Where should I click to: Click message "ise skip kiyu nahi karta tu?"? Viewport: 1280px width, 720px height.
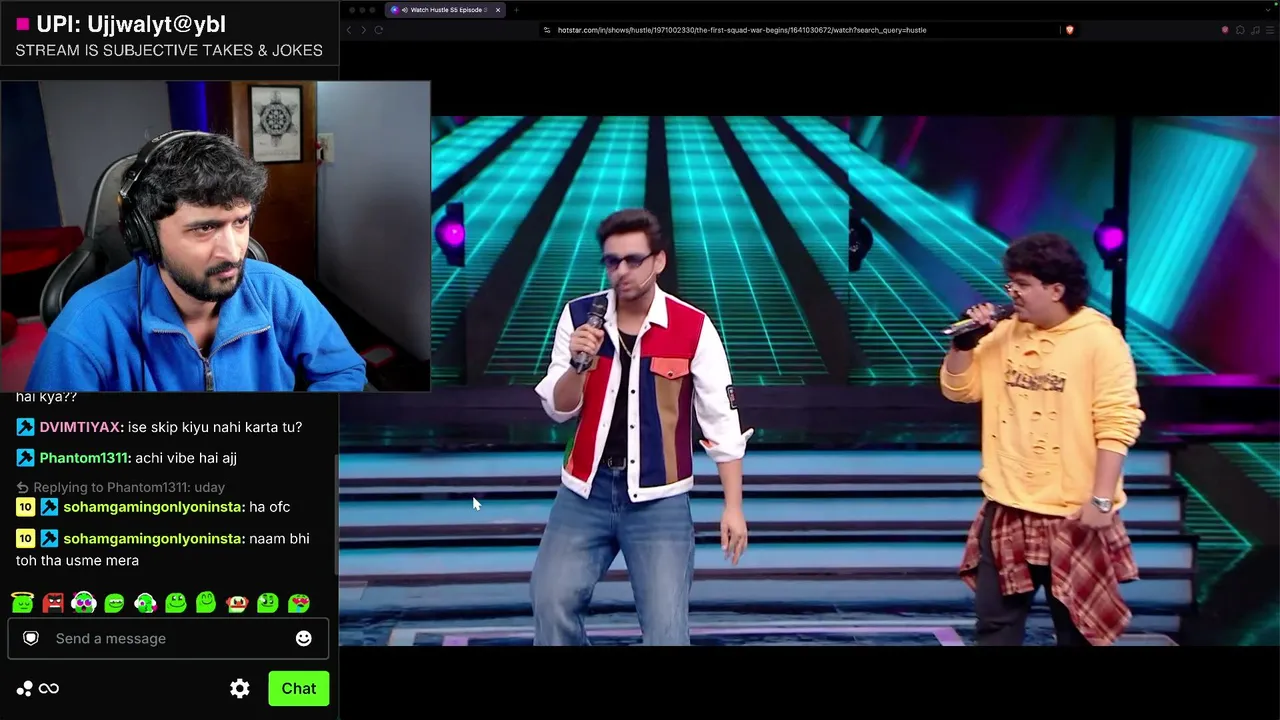pos(215,427)
